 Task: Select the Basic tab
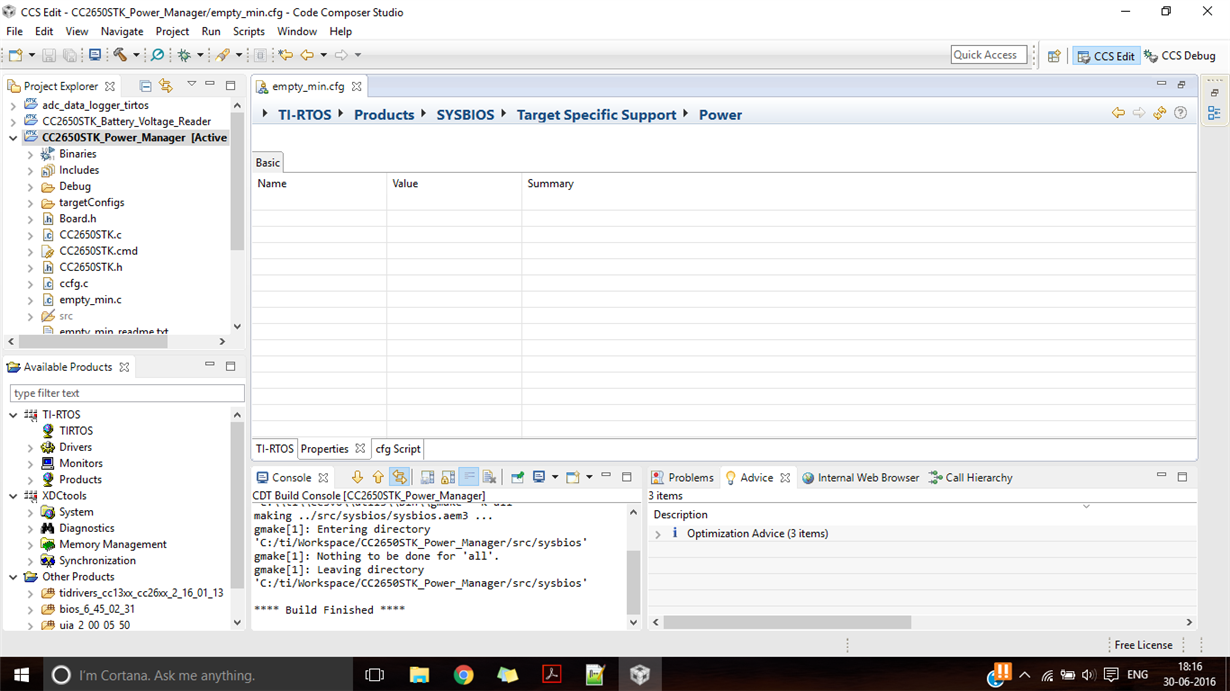268,162
